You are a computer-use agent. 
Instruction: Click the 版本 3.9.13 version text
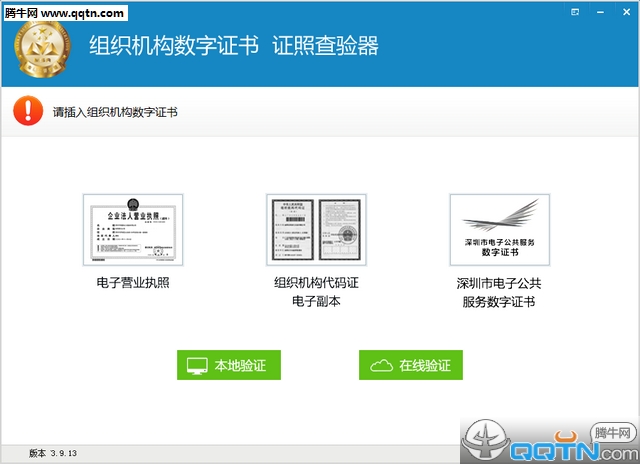pos(53,453)
